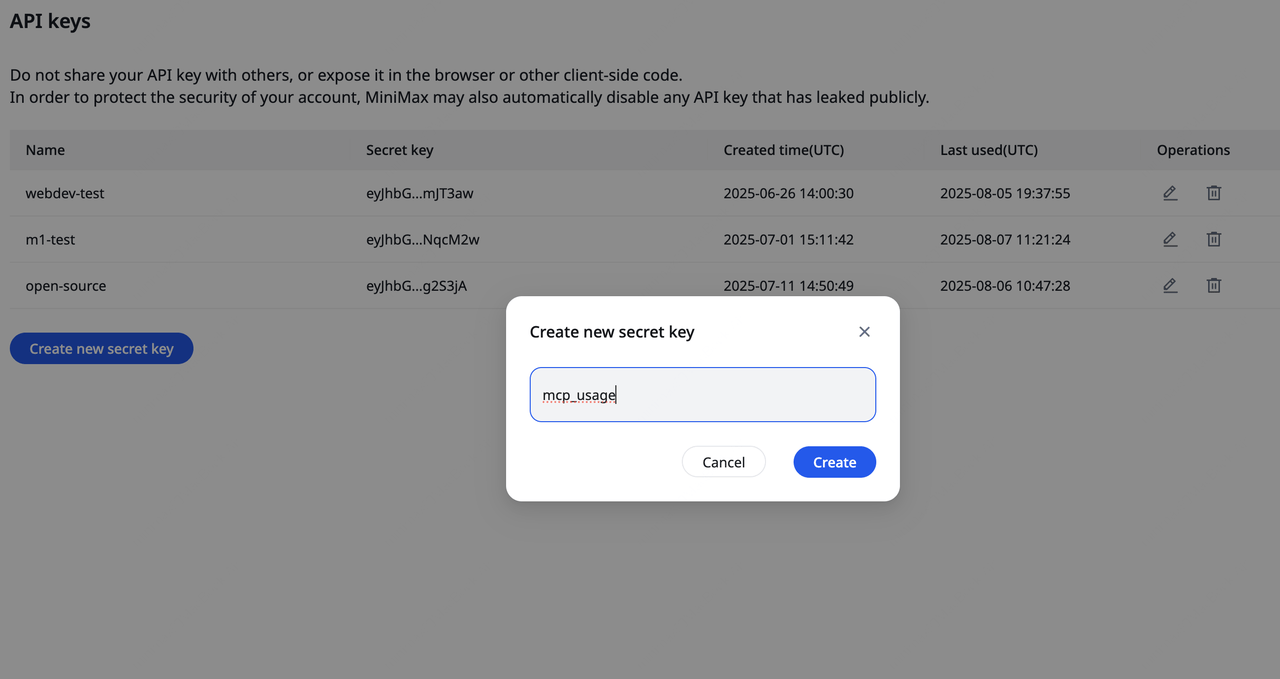Image resolution: width=1280 pixels, height=679 pixels.
Task: Click the Secret key column header
Action: (x=399, y=149)
